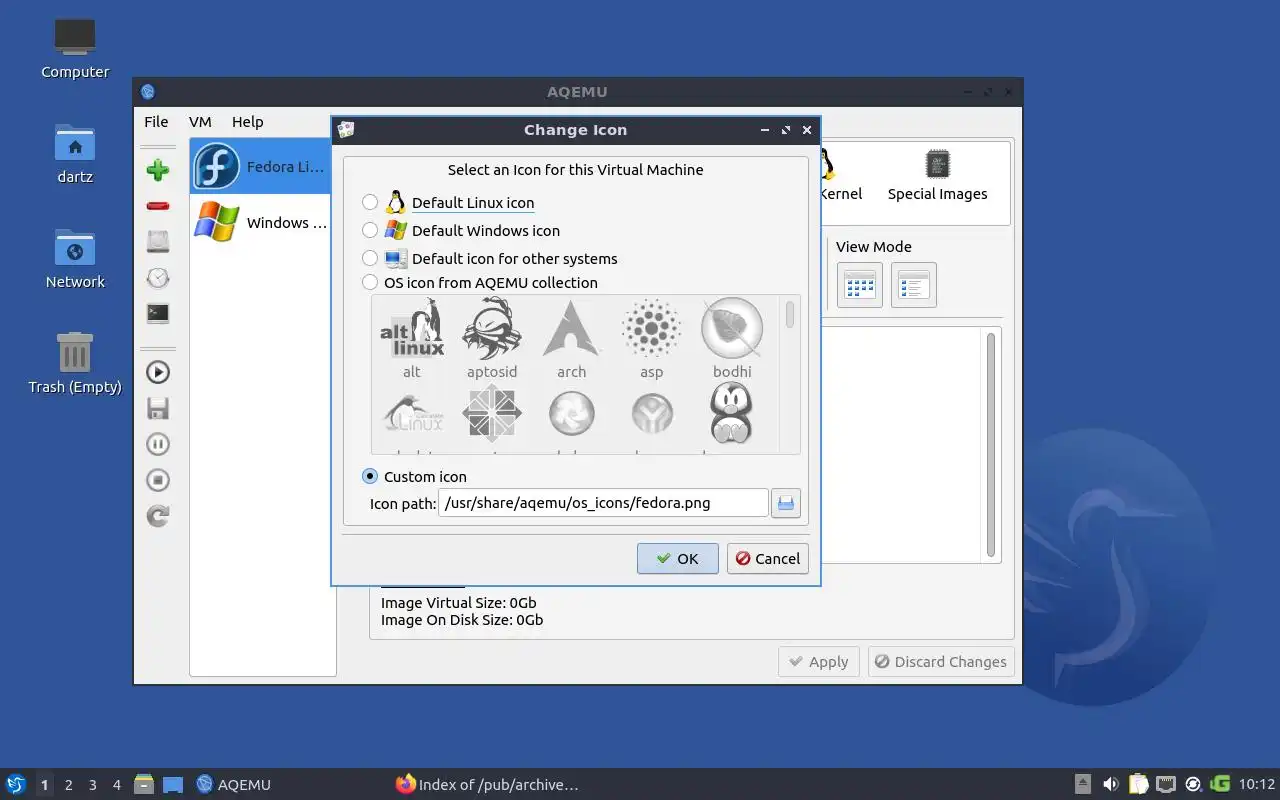Switch View Mode to icon grid

(x=860, y=285)
